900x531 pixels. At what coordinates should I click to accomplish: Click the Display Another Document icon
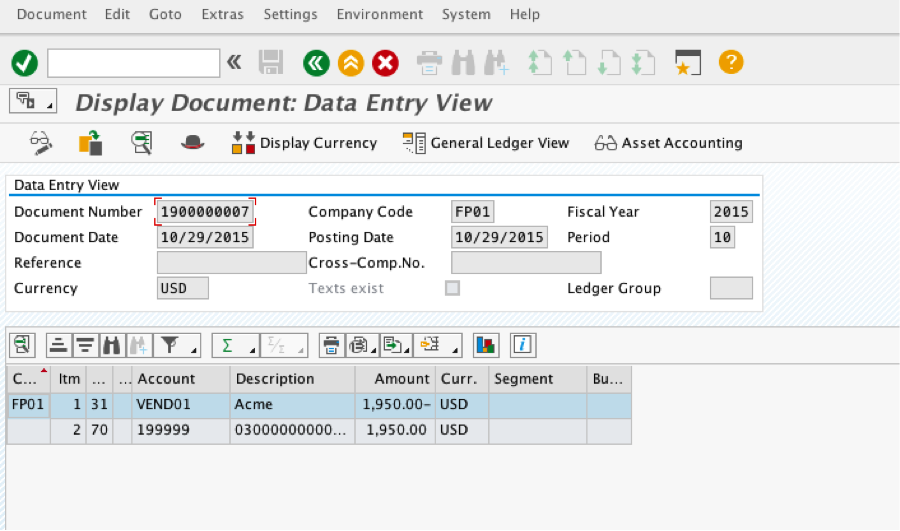tap(91, 142)
